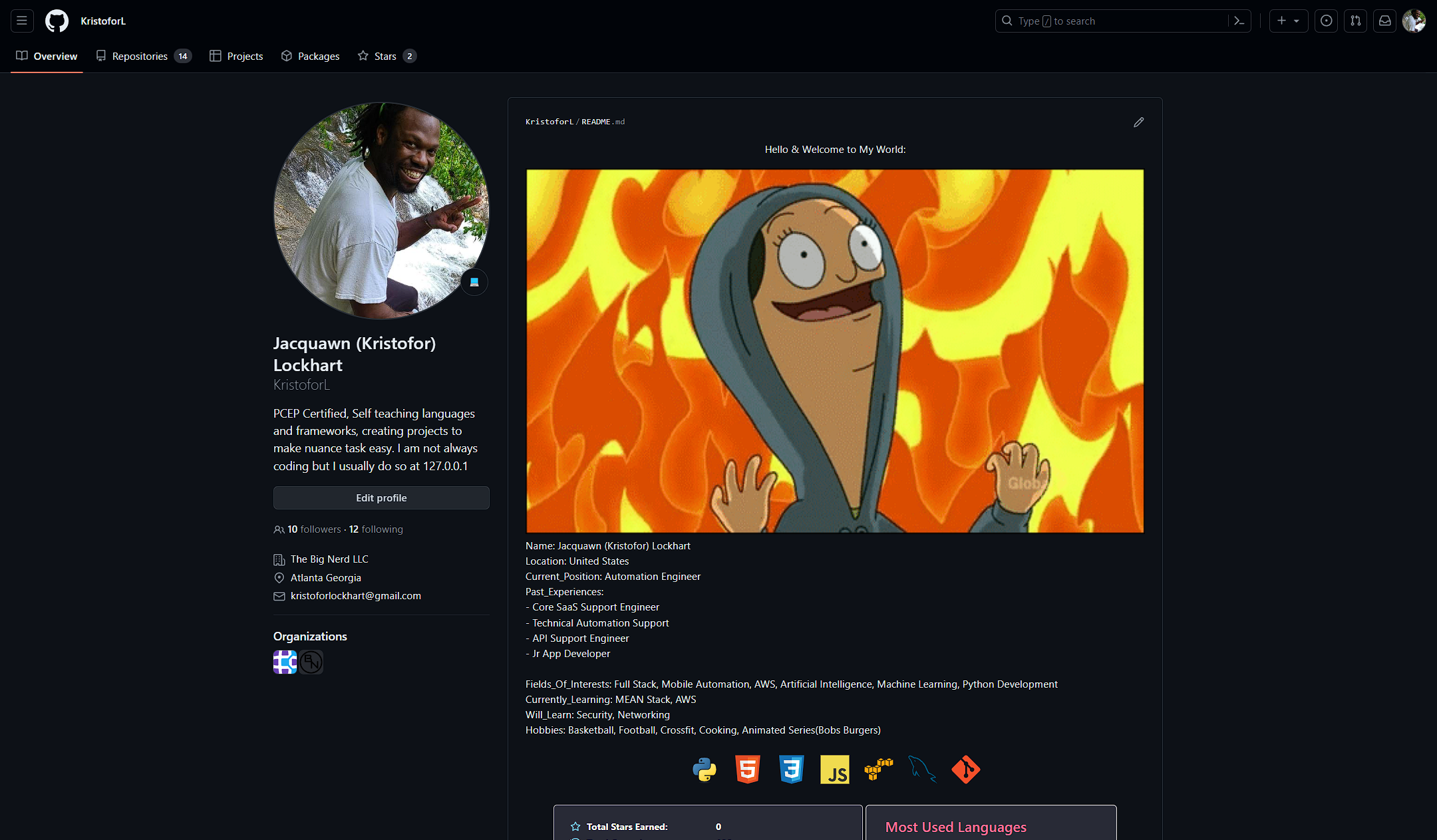Open the first organization avatar (purple pattern)
The width and height of the screenshot is (1437, 840).
point(285,662)
